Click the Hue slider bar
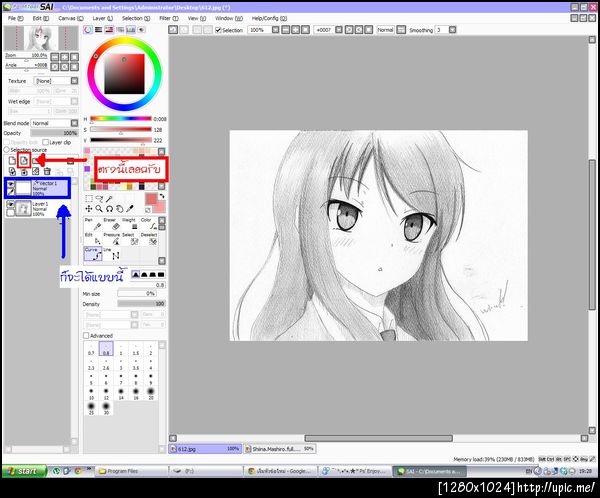600x498 pixels. (x=121, y=119)
